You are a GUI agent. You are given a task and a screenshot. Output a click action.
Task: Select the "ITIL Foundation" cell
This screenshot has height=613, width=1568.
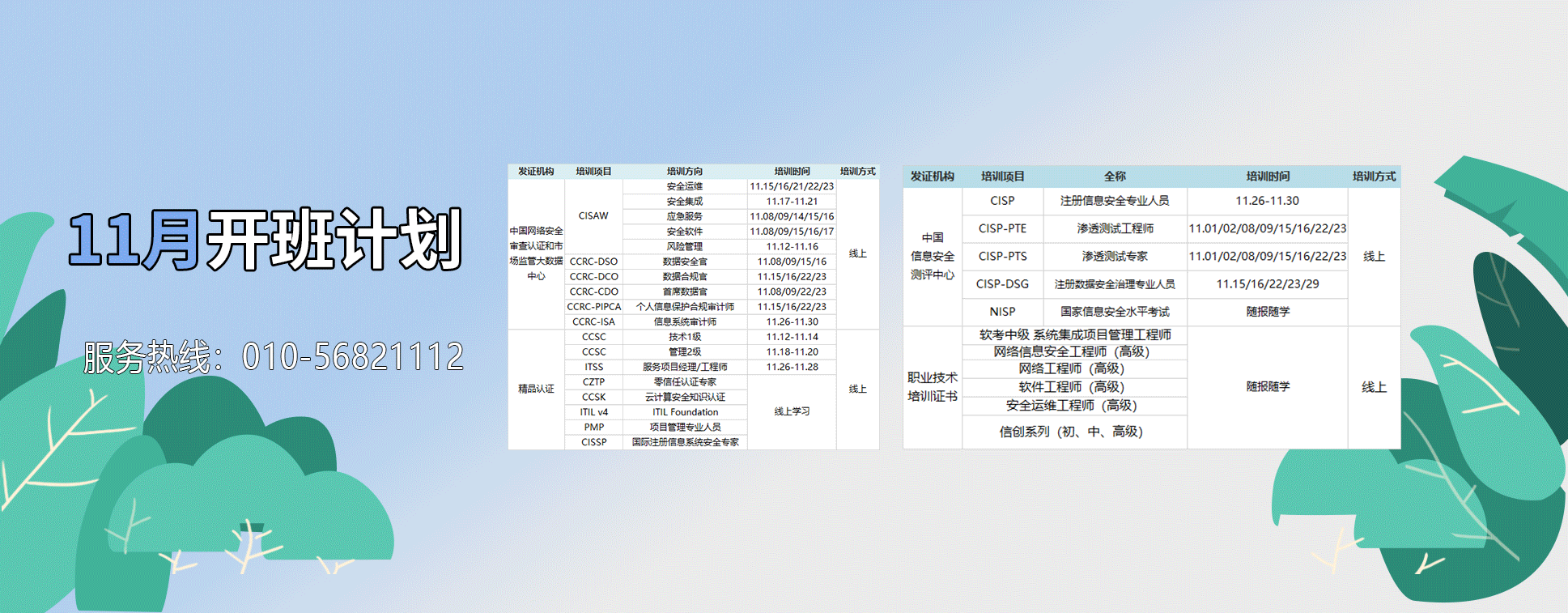(685, 412)
